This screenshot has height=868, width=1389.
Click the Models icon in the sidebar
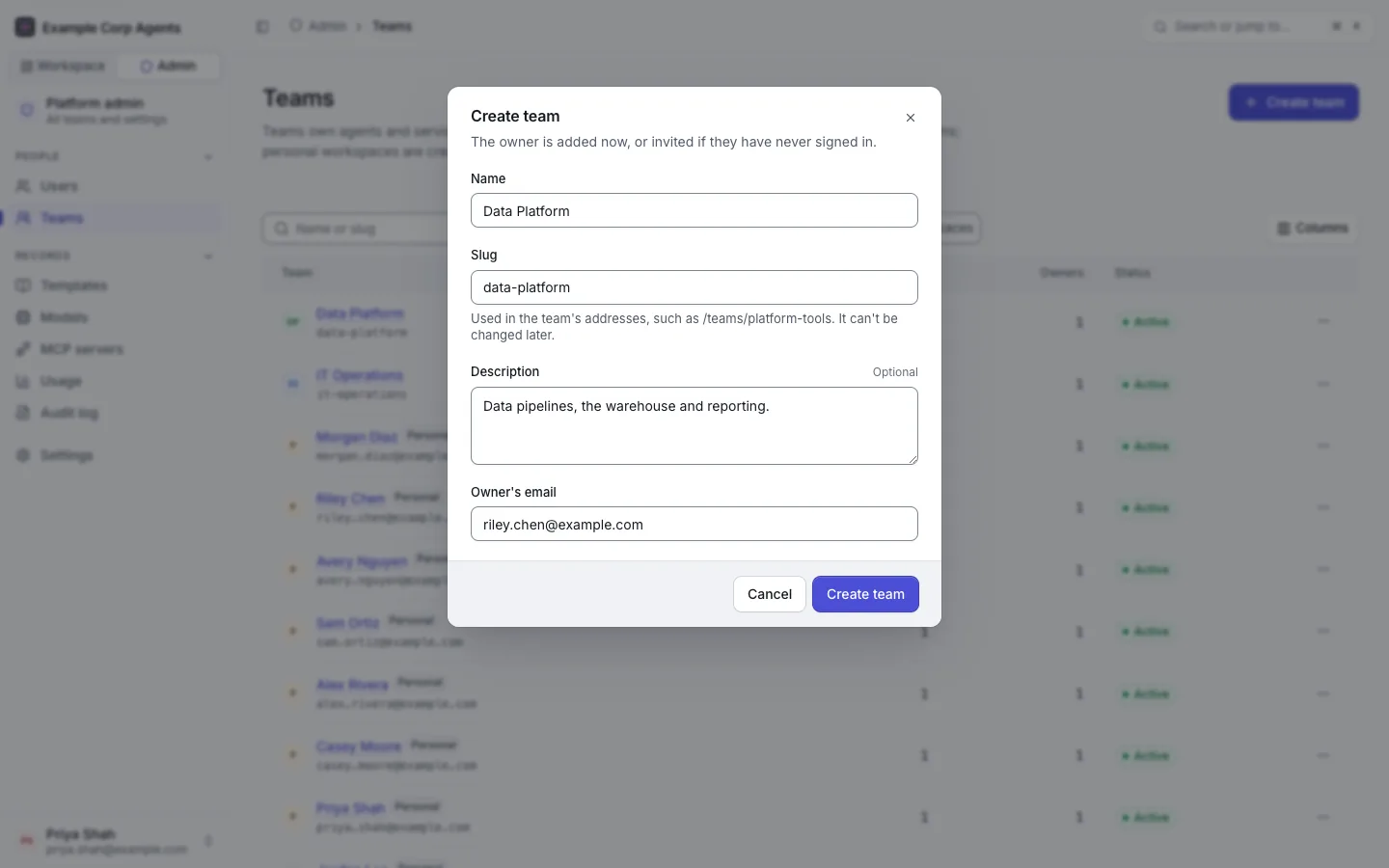click(x=24, y=317)
